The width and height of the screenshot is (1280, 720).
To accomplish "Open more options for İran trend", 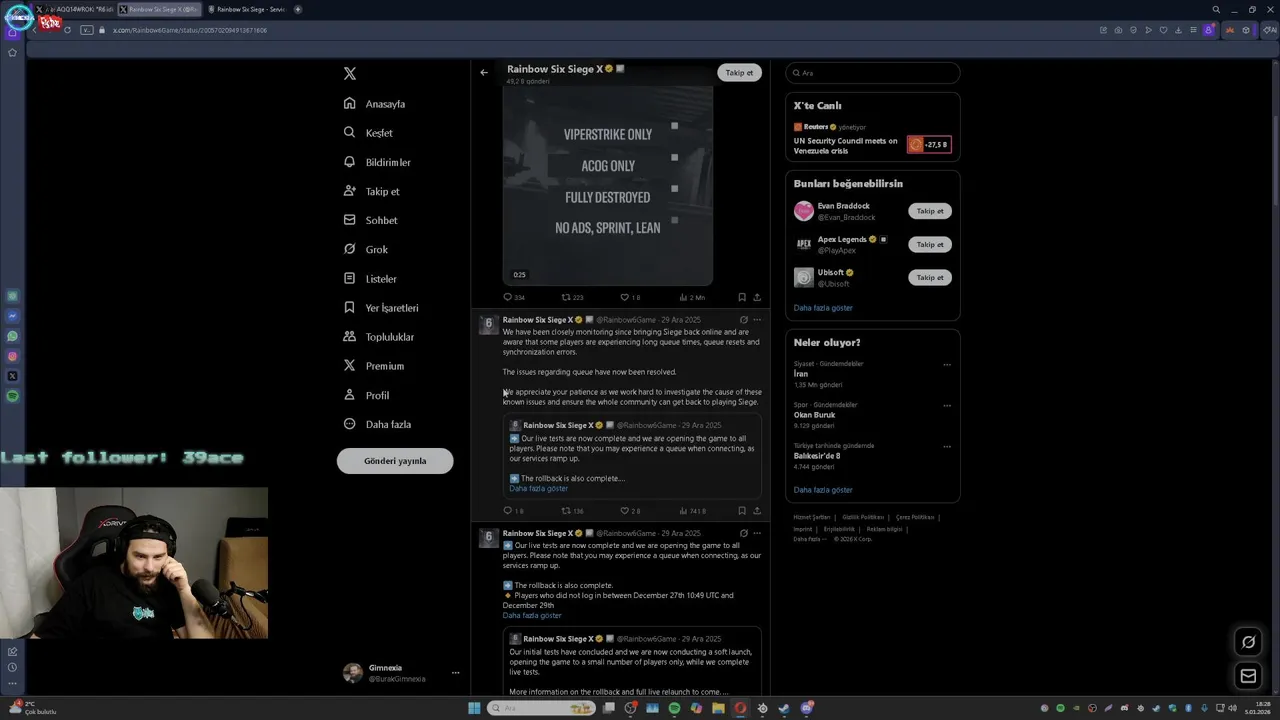I will coord(947,365).
